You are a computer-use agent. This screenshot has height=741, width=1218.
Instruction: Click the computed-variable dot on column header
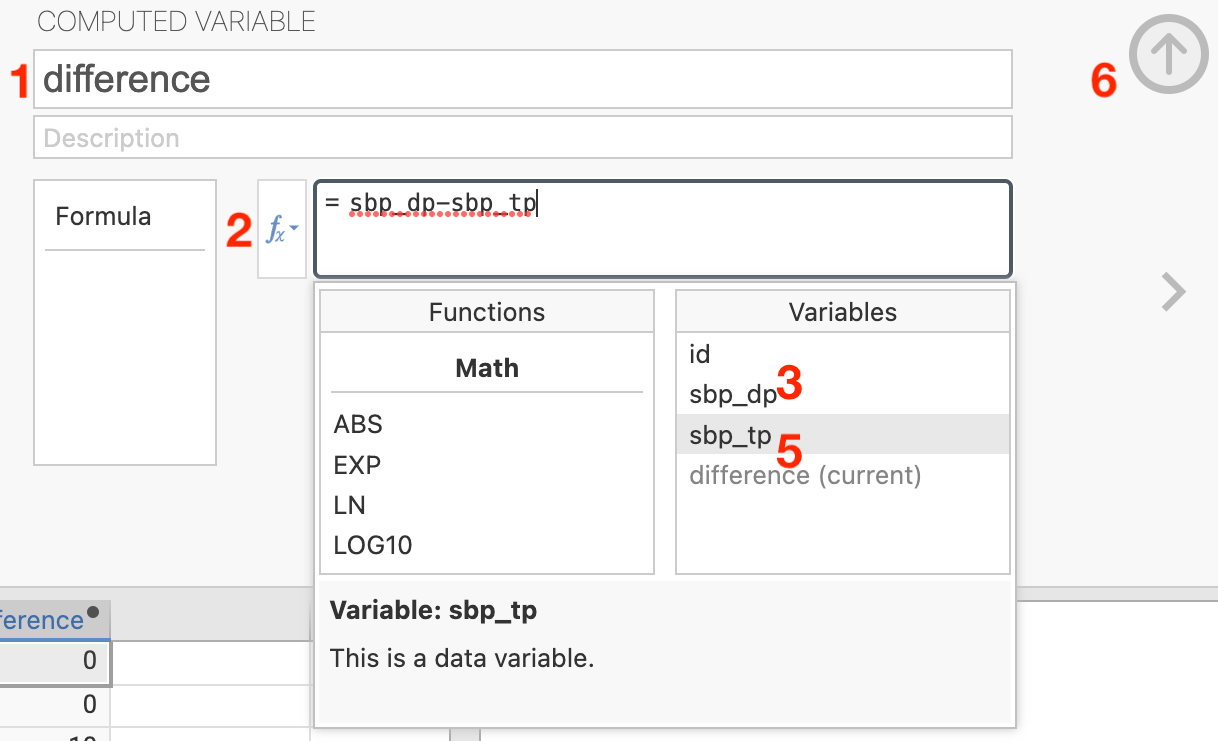pos(93,612)
